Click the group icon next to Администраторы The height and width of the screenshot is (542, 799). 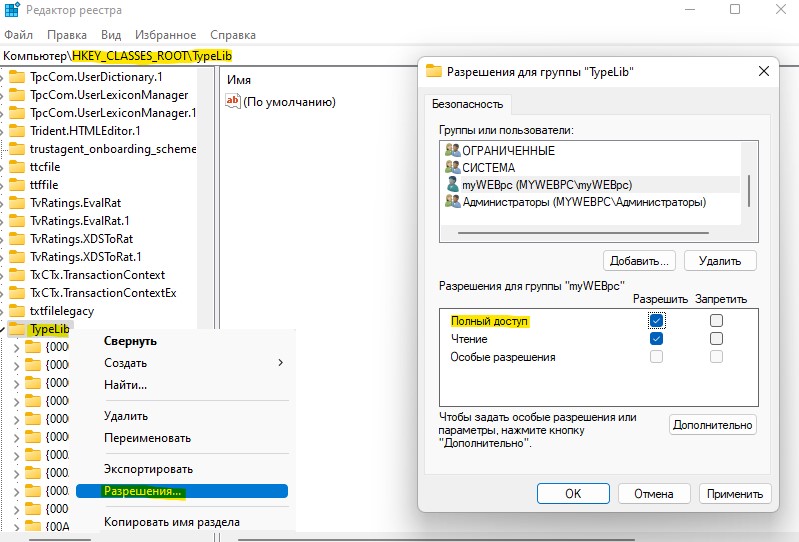tap(452, 202)
